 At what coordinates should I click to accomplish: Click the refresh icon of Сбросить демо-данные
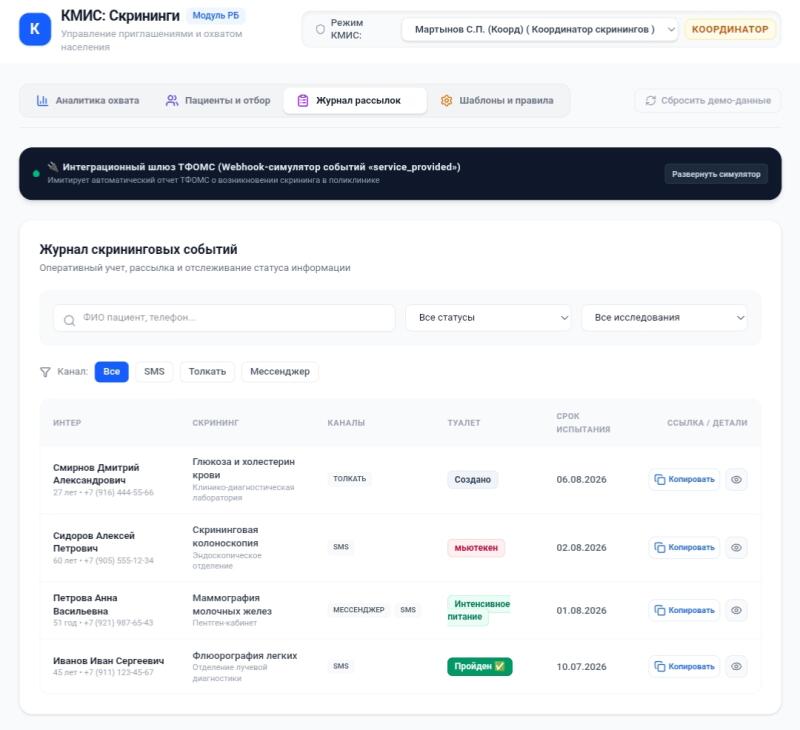pyautogui.click(x=651, y=100)
